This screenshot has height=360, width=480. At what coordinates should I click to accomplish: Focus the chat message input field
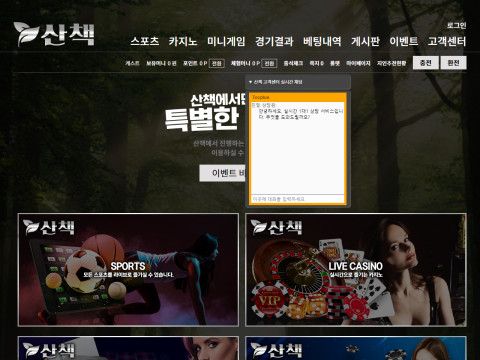pyautogui.click(x=297, y=199)
